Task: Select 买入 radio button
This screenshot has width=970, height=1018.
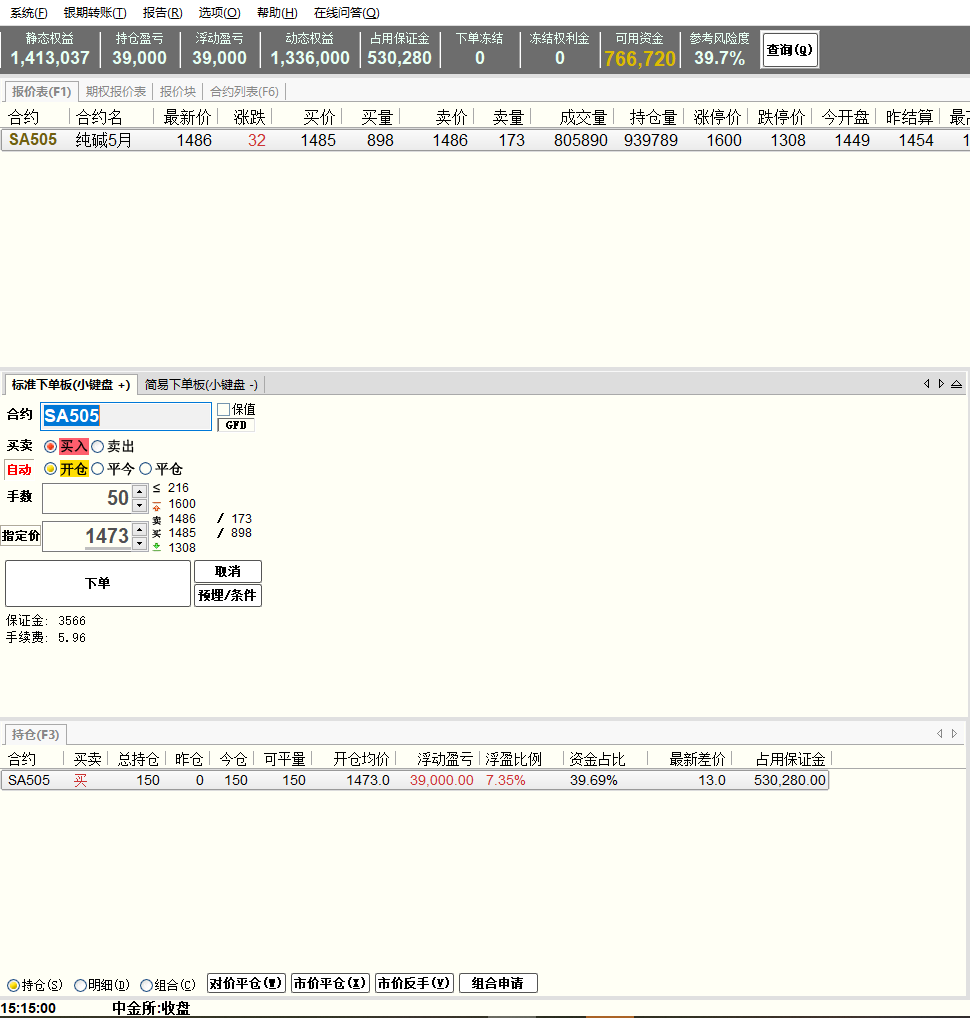Action: click(50, 447)
